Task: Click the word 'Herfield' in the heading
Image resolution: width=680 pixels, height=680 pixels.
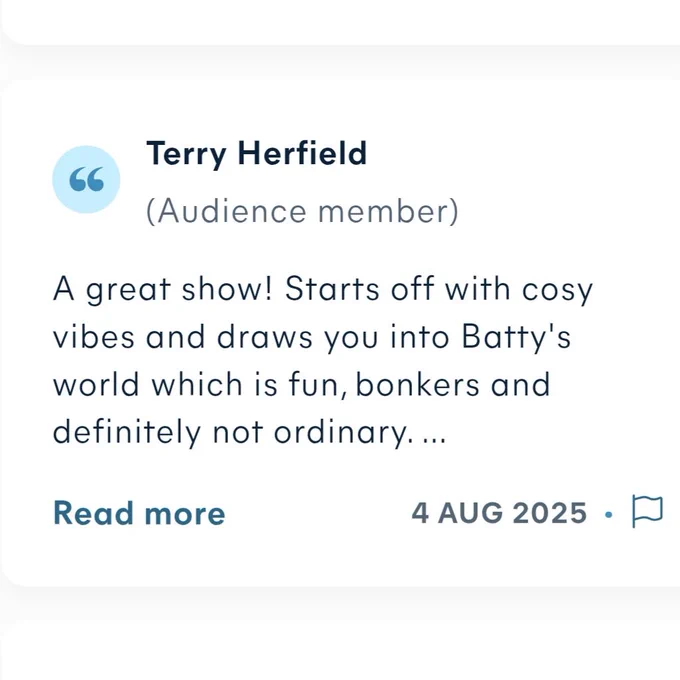Action: (x=302, y=153)
